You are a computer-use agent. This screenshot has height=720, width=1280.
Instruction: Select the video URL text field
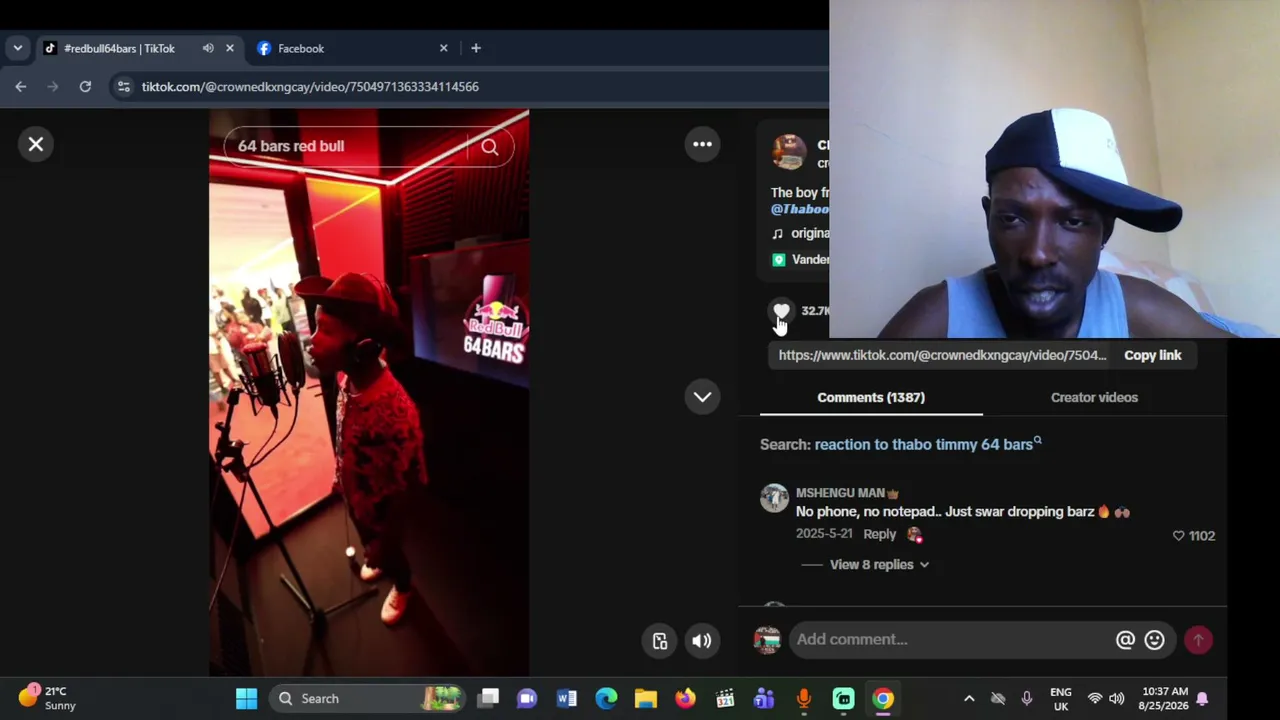[x=942, y=355]
